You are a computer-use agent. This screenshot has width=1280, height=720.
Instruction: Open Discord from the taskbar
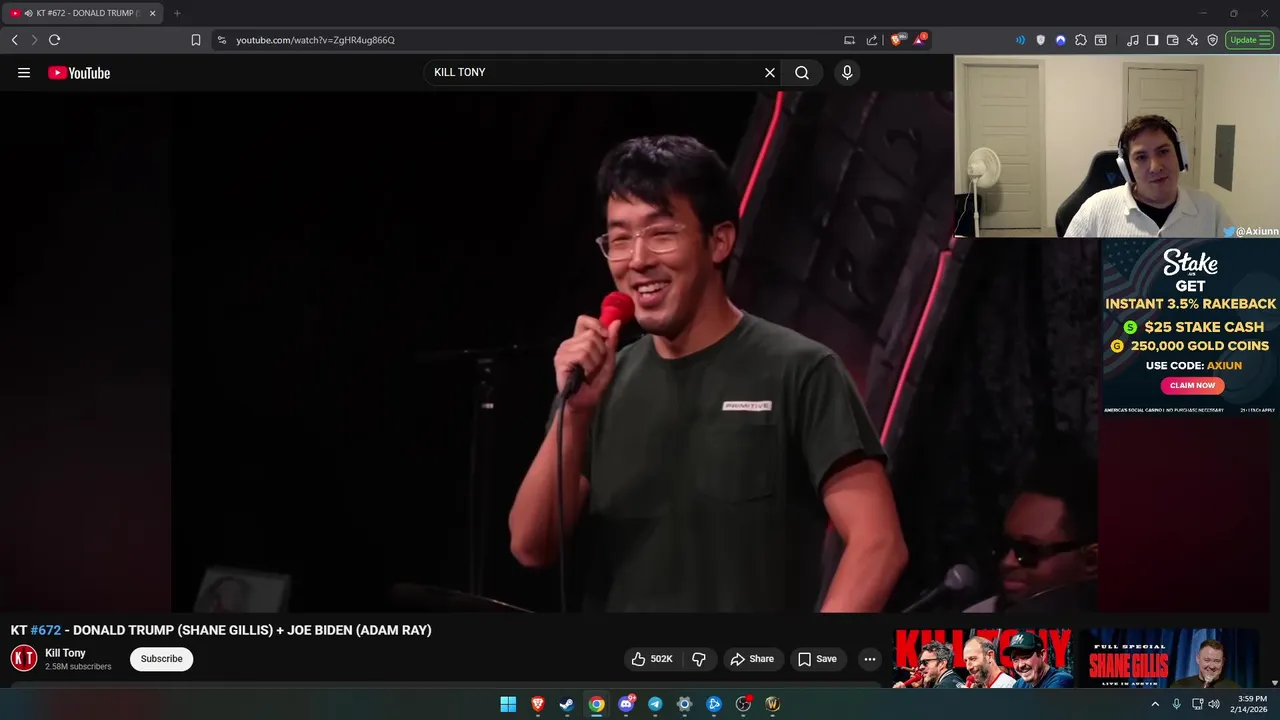pos(627,704)
